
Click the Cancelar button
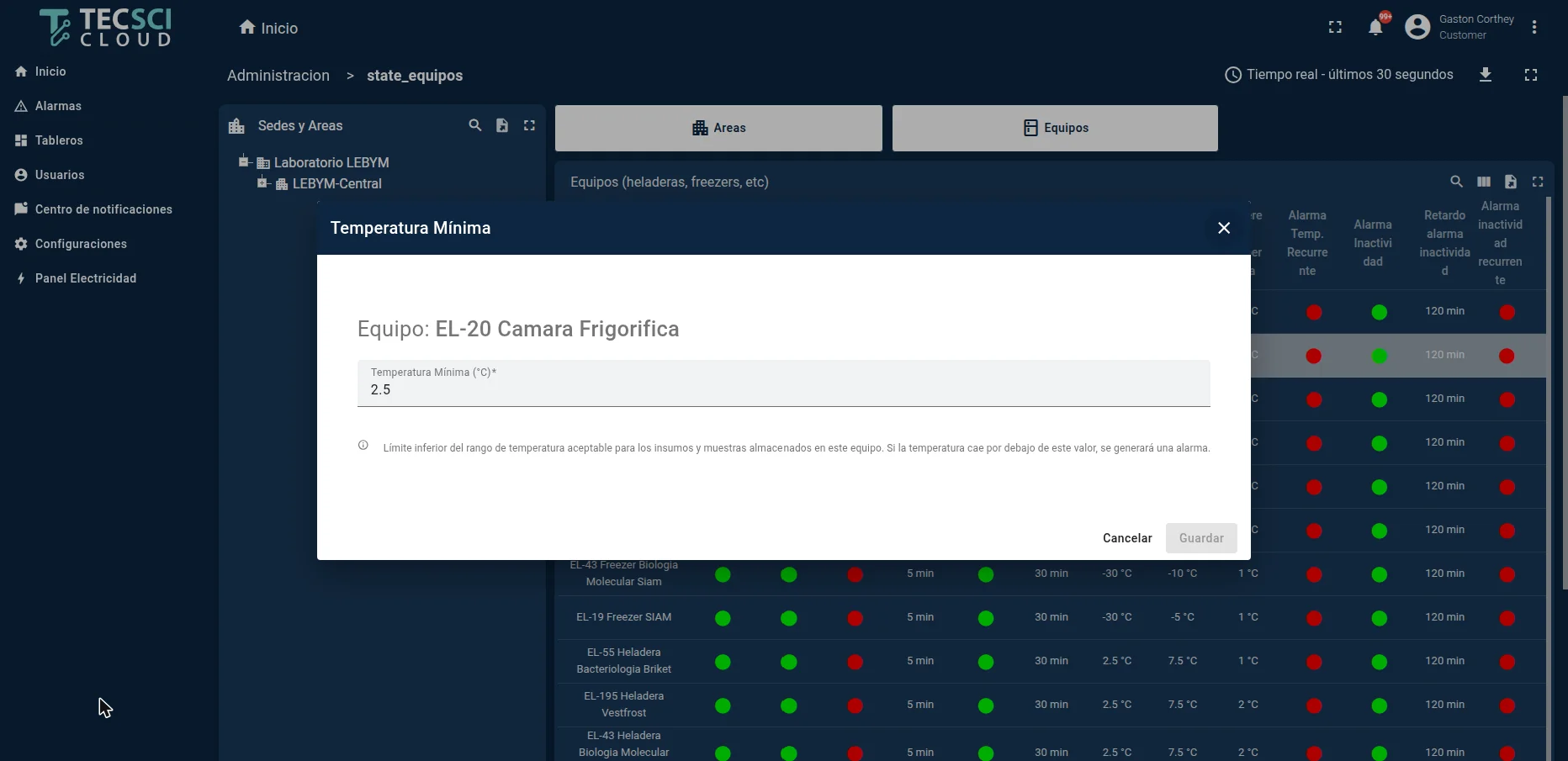click(x=1127, y=538)
